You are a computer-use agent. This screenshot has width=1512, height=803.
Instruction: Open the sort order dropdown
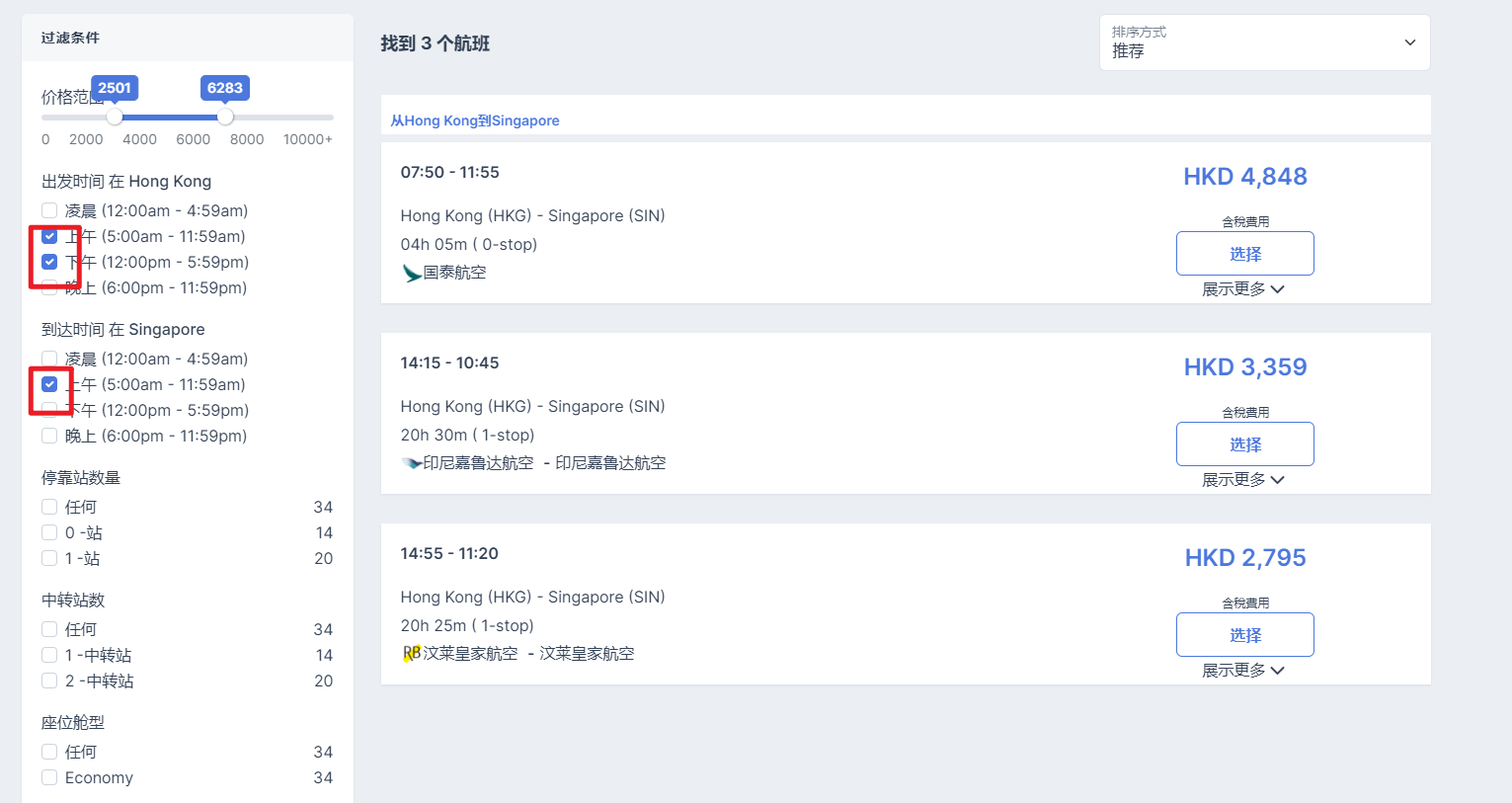coord(1264,42)
